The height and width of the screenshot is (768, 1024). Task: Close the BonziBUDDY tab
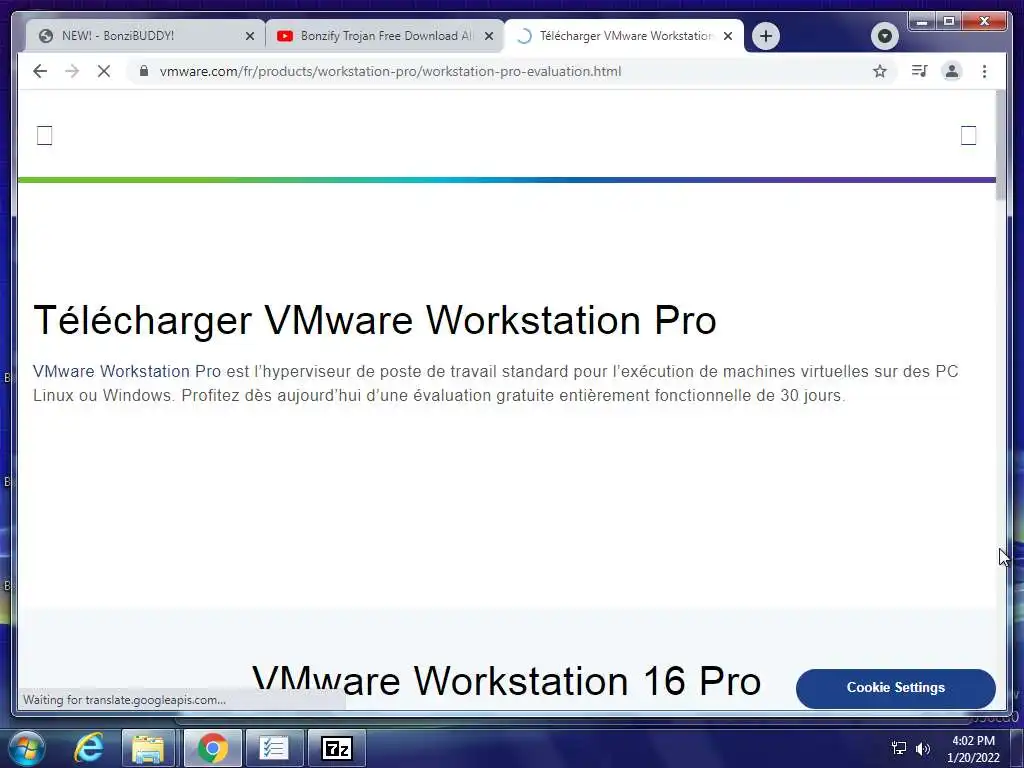tap(249, 36)
